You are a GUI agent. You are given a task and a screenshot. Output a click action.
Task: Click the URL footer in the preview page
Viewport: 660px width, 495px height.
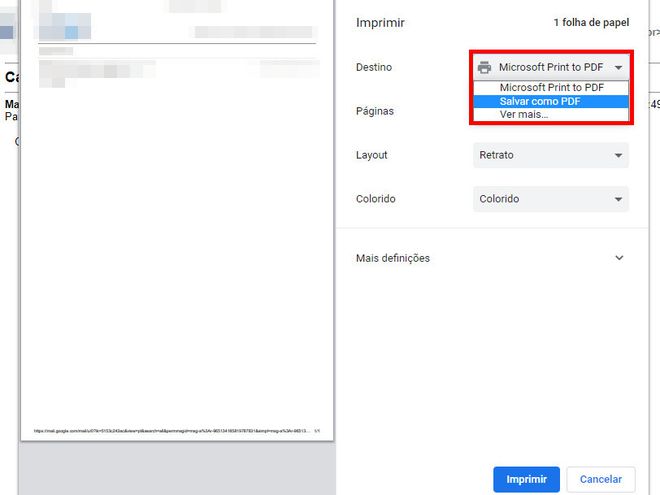pyautogui.click(x=172, y=431)
